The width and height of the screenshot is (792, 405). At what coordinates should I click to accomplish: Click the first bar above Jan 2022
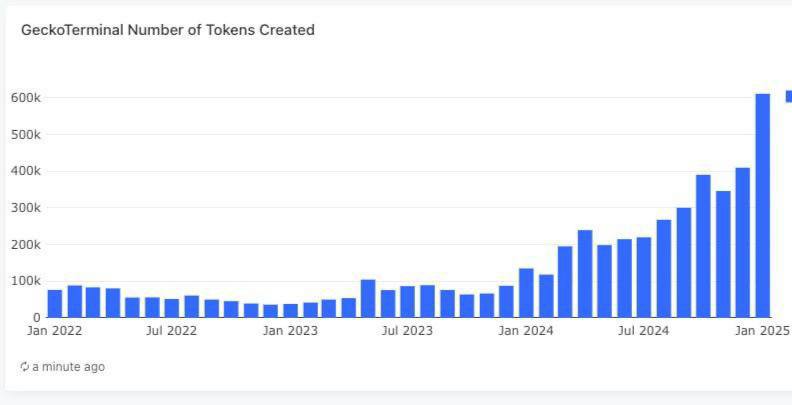tap(55, 304)
